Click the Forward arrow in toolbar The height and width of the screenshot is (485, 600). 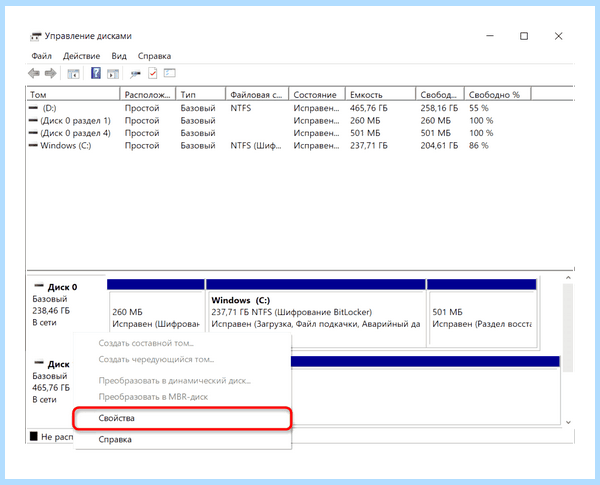[51, 73]
